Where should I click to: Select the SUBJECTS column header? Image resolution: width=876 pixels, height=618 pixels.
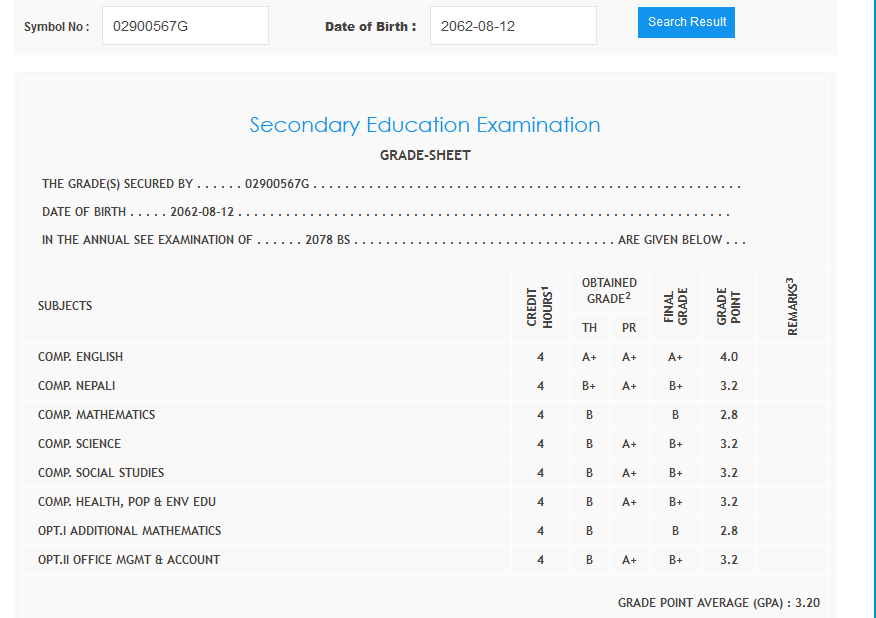click(x=65, y=306)
